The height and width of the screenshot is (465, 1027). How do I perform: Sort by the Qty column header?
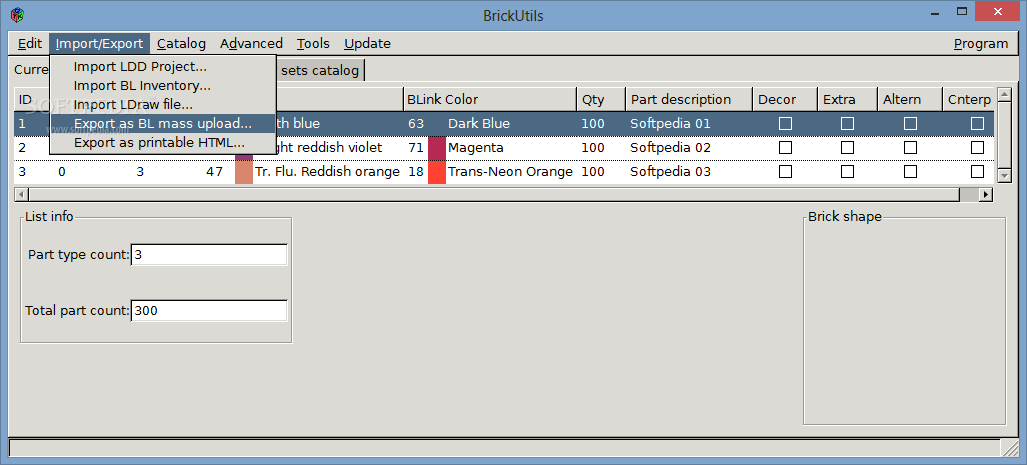[601, 100]
